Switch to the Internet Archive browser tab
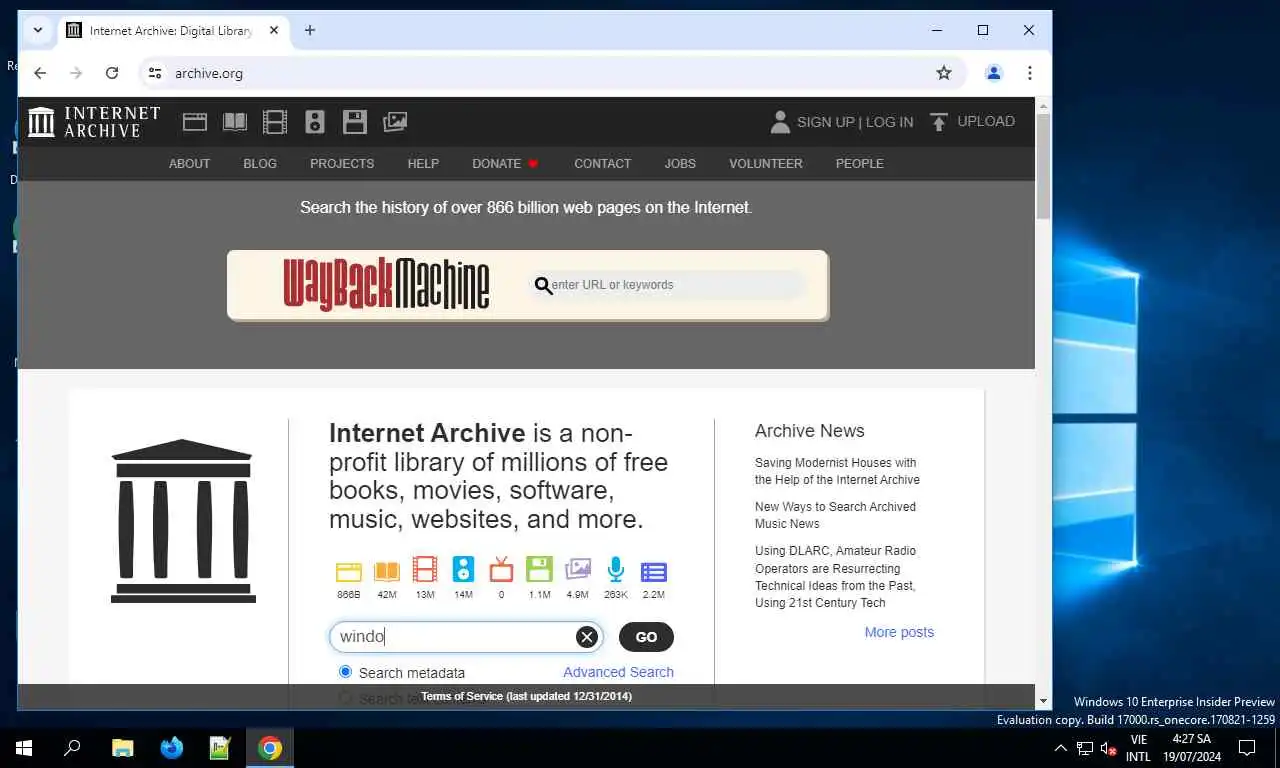Viewport: 1280px width, 768px height. point(172,30)
